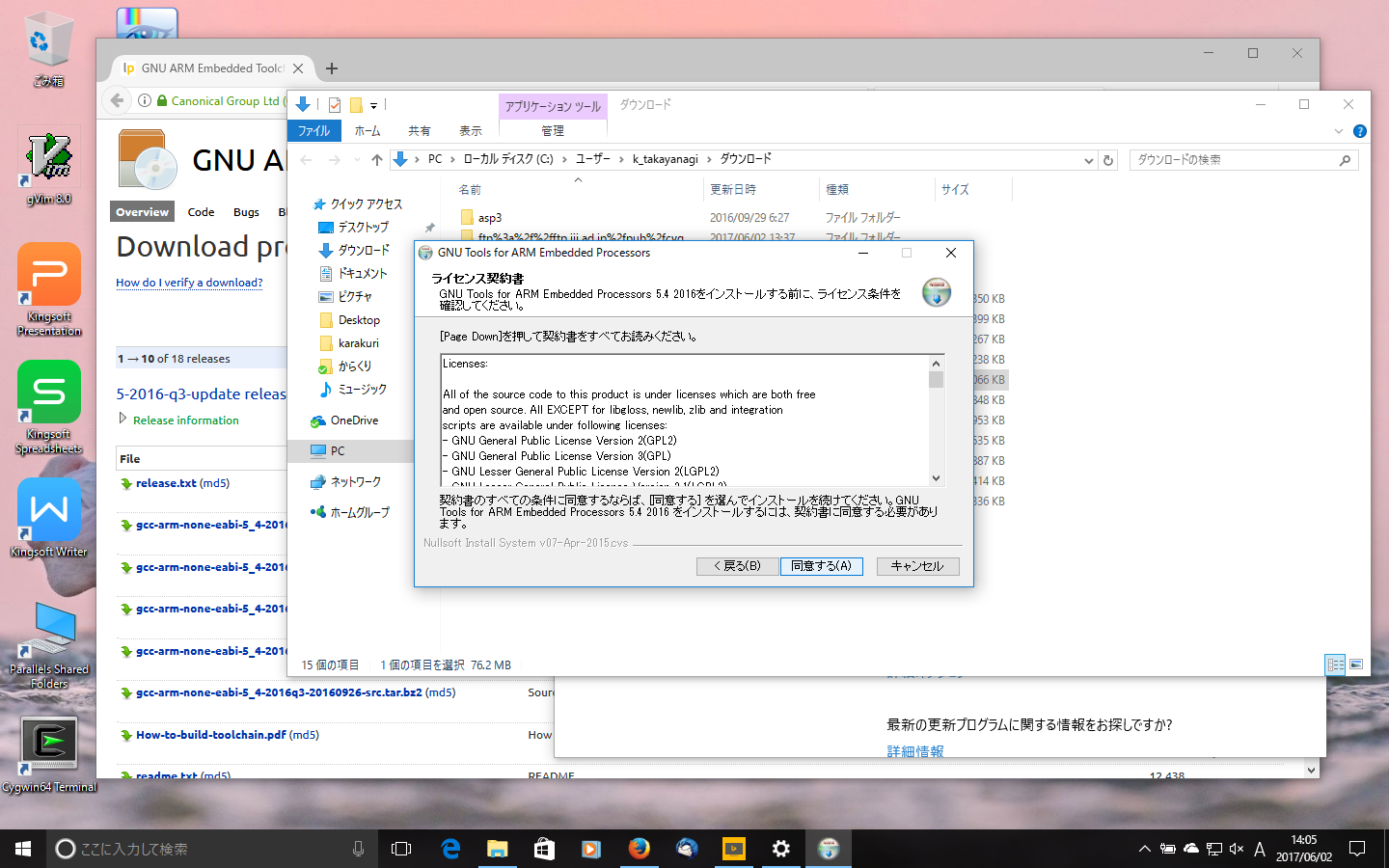Open the Overview tab on Launchpad page
The image size is (1389, 868).
[142, 212]
